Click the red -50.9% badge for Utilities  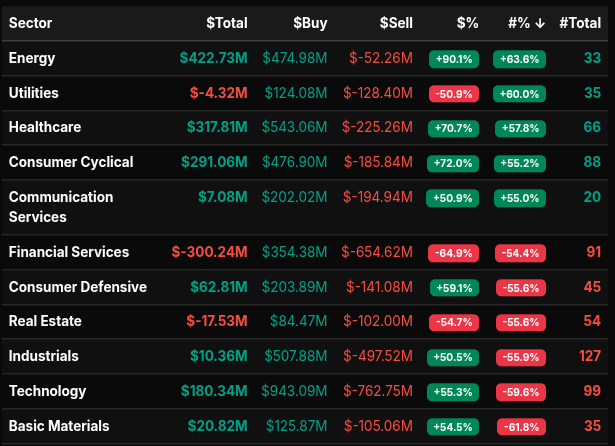(453, 94)
